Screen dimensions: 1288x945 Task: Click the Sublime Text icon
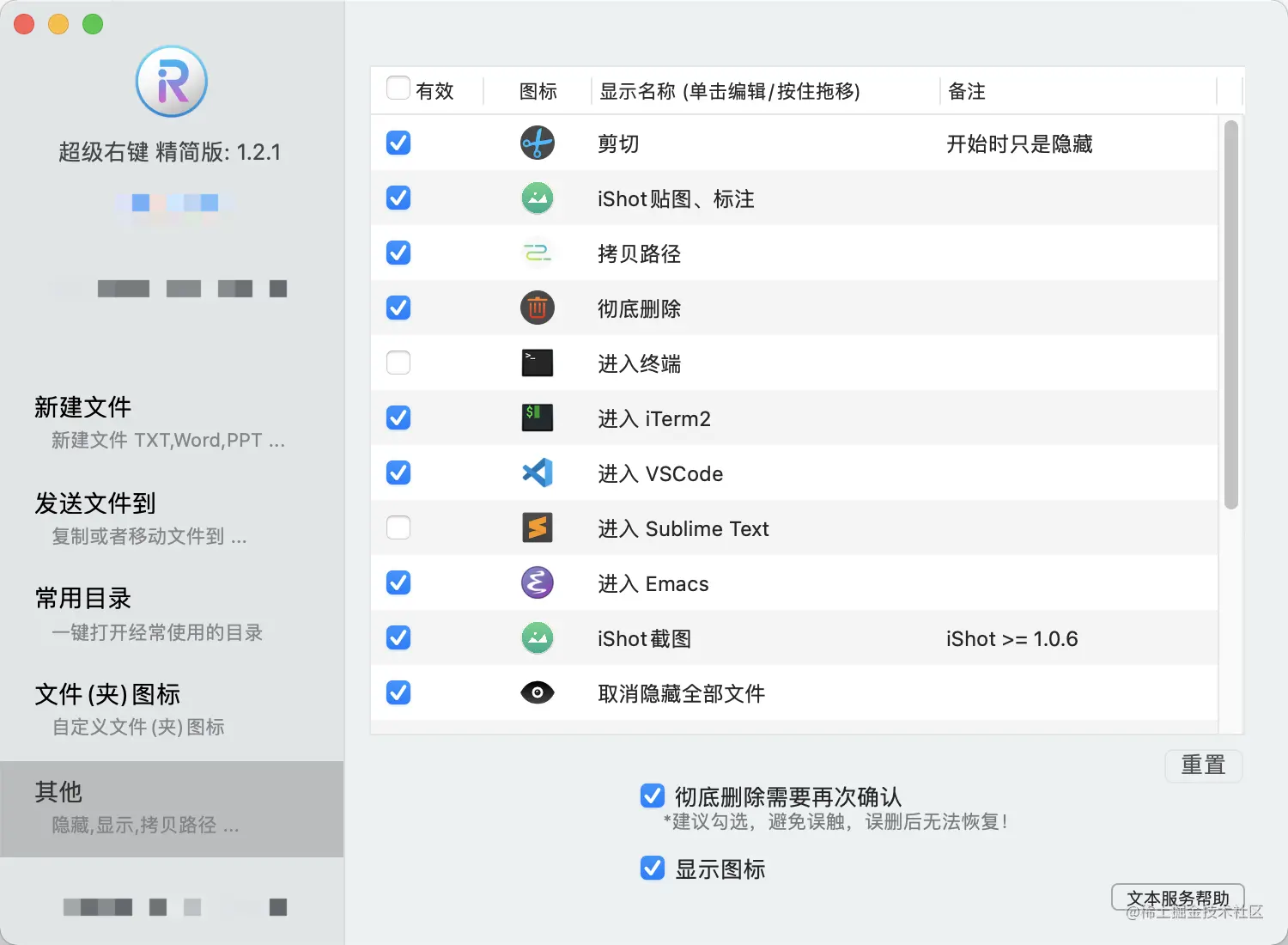tap(538, 527)
